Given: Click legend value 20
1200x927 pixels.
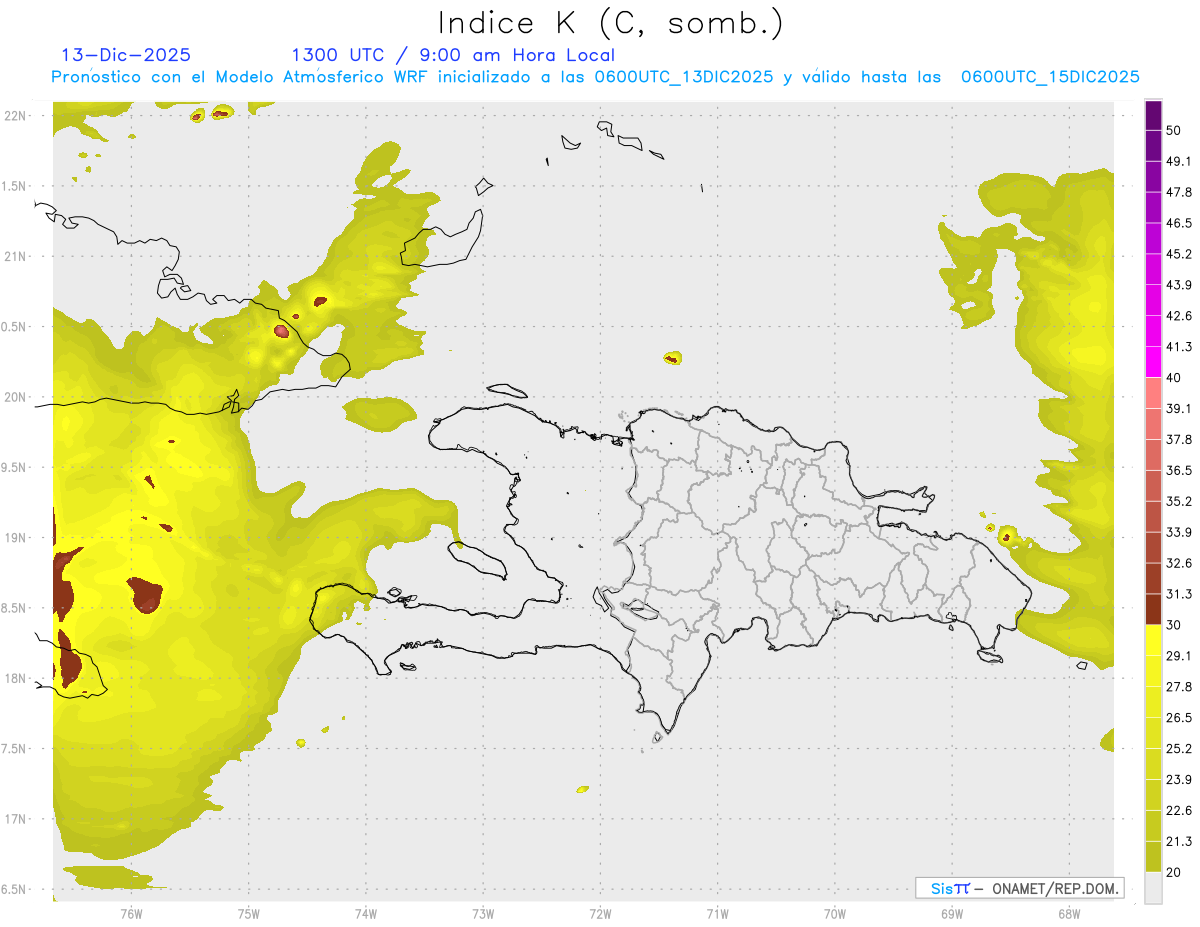Looking at the screenshot, I should click(1174, 873).
